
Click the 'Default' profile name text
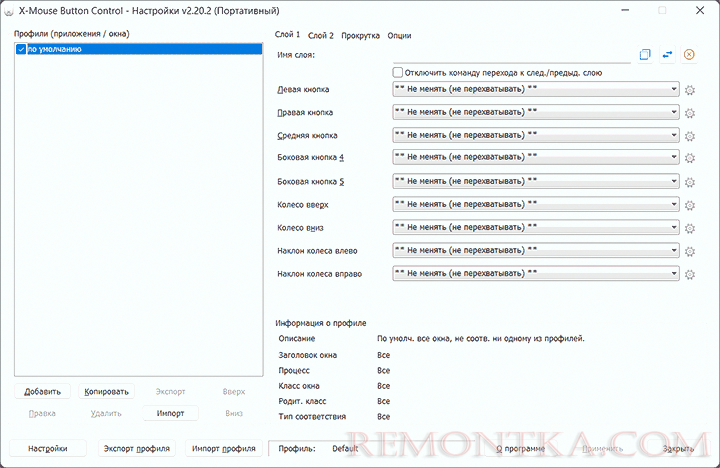[x=345, y=449]
